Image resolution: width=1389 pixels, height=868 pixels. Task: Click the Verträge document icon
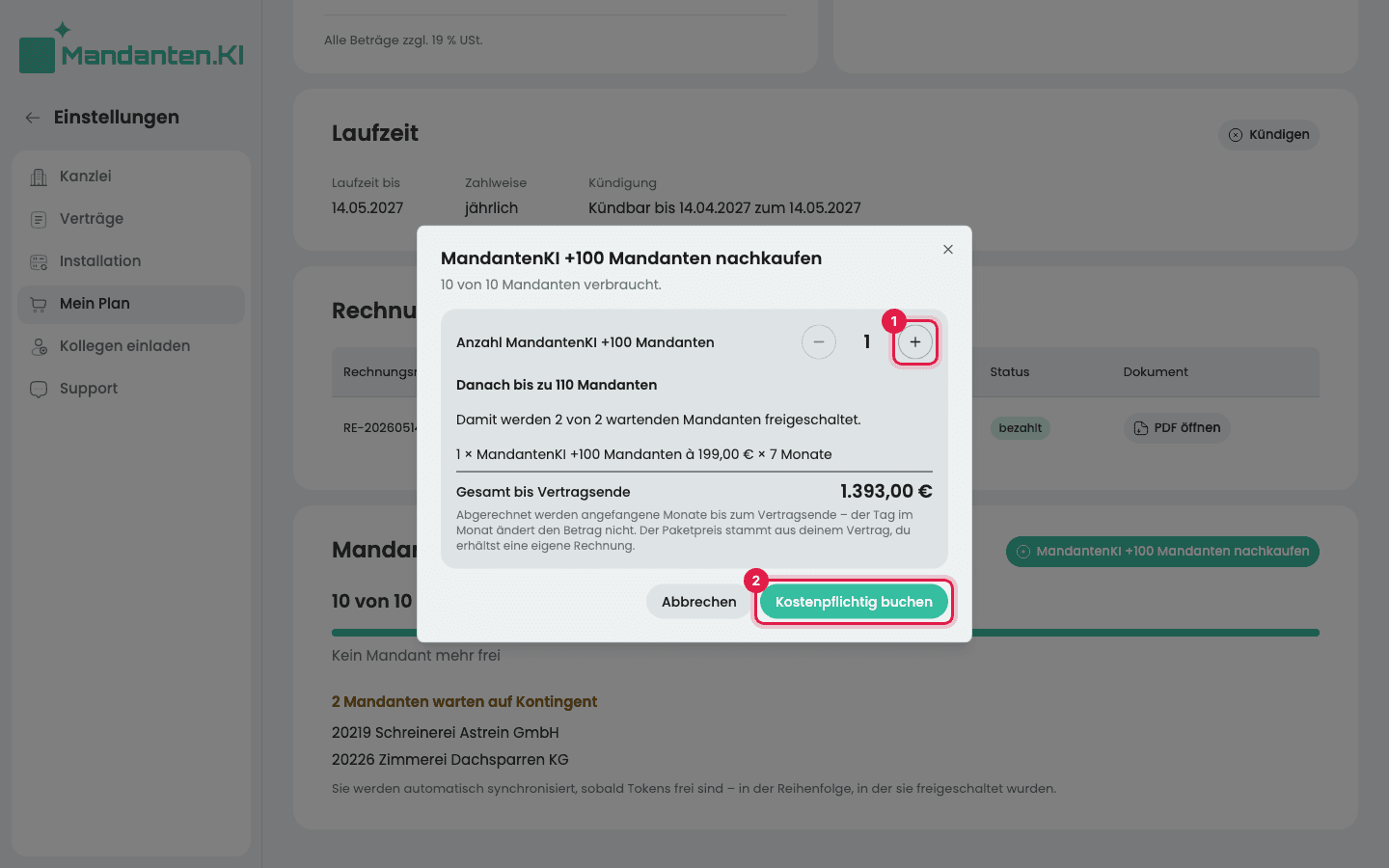39,219
